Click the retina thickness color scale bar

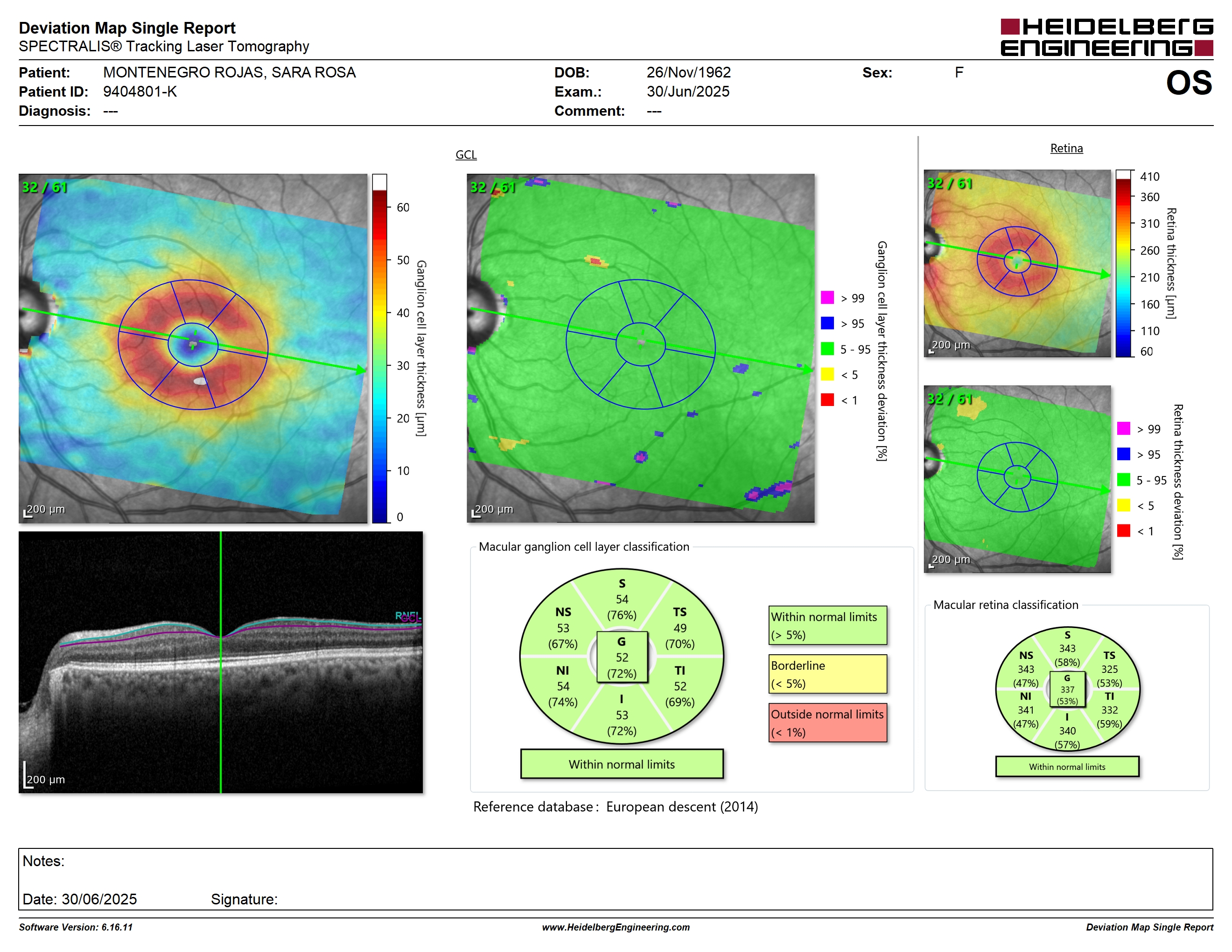point(1123,263)
